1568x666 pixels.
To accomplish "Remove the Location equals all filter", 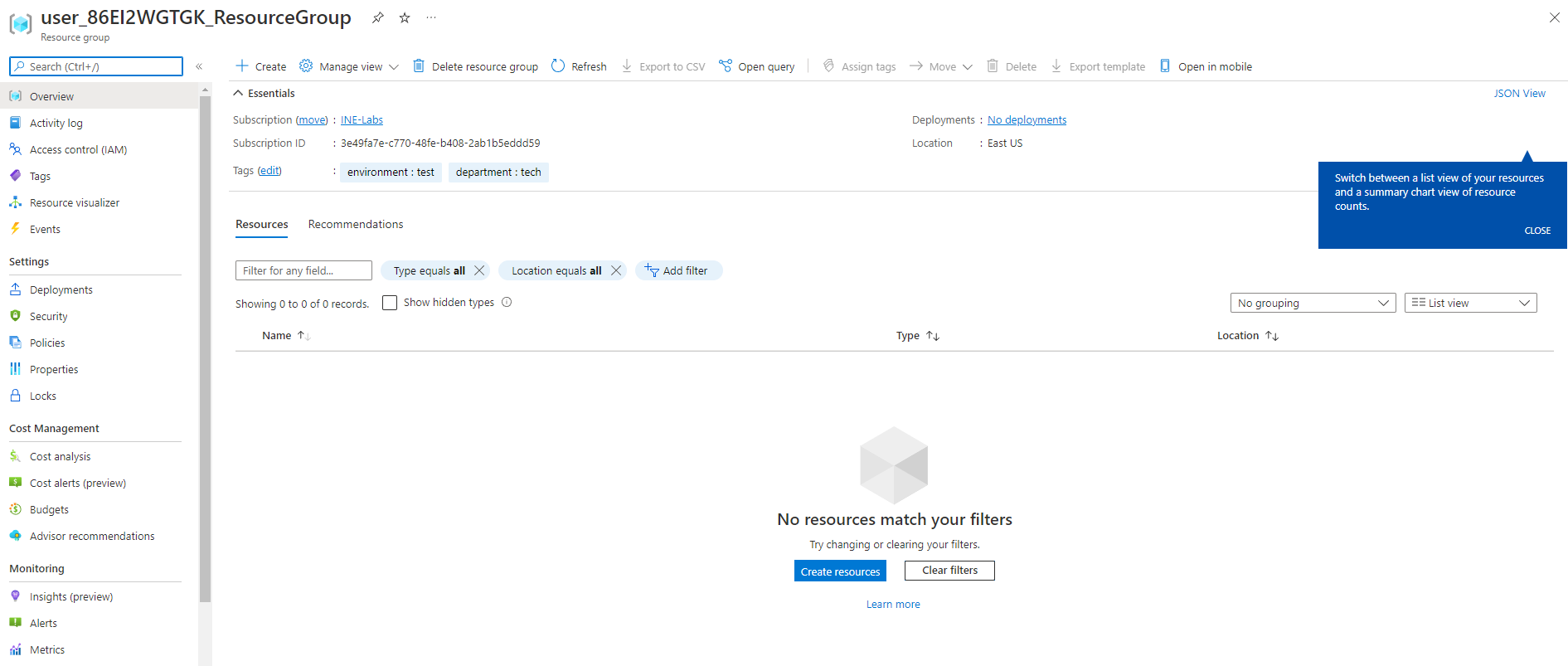I will 616,270.
